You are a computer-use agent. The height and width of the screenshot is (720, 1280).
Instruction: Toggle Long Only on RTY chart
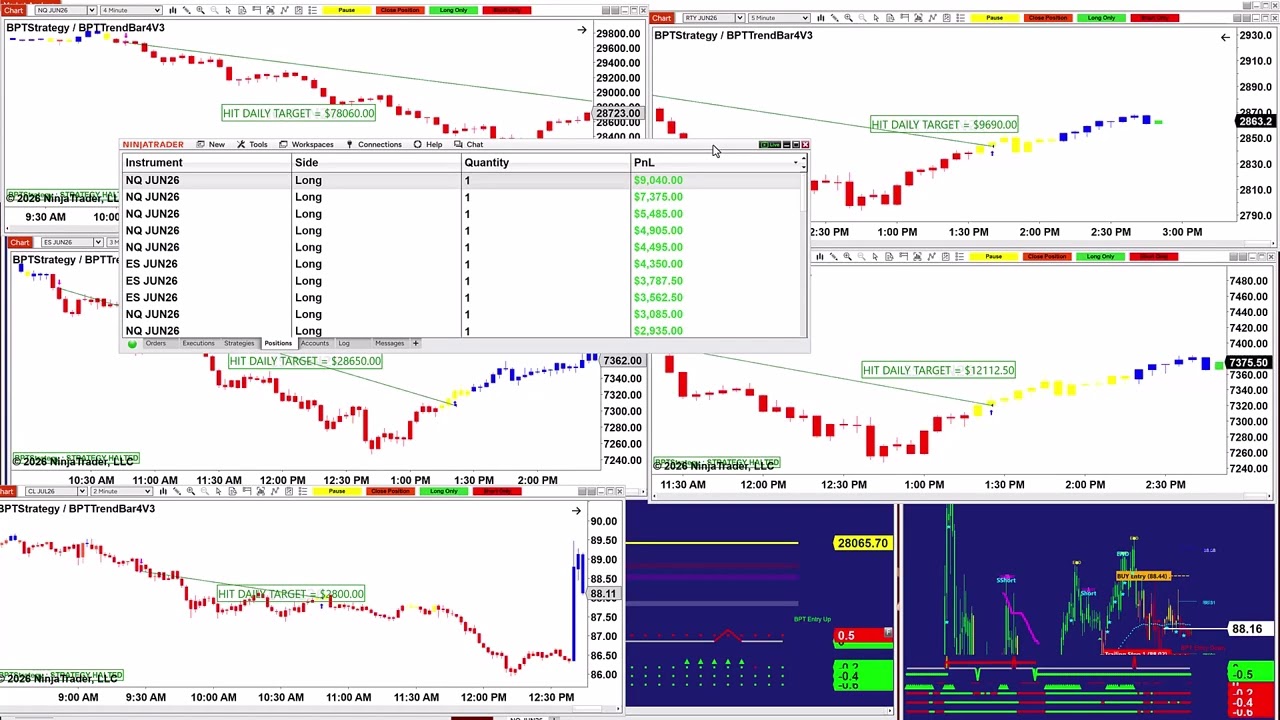(1101, 18)
